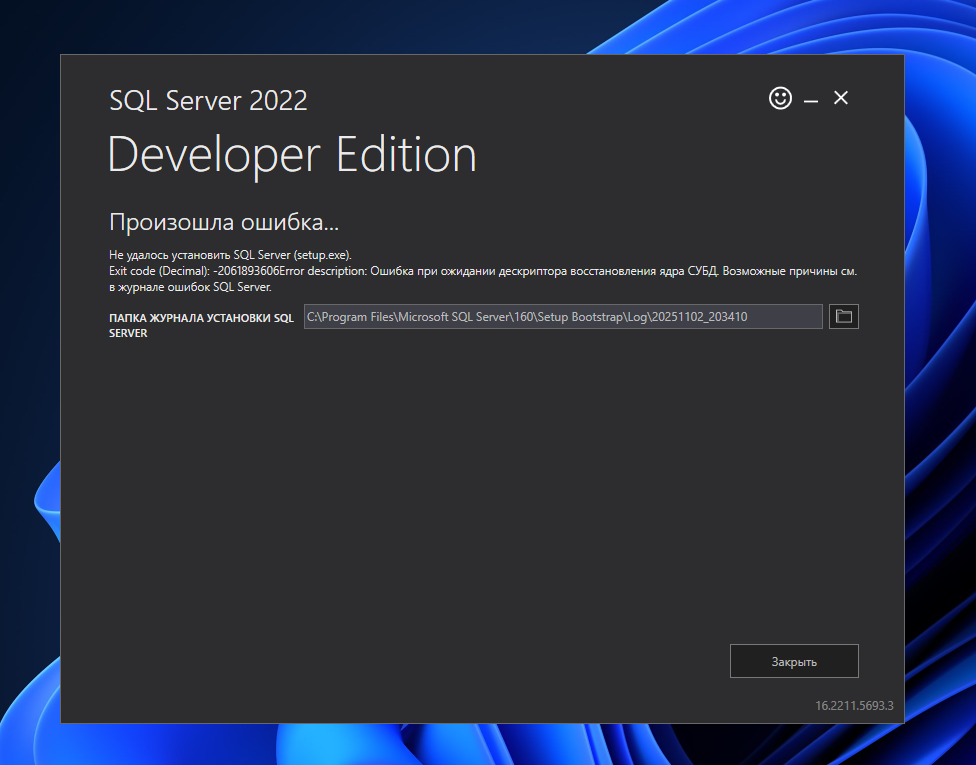976x765 pixels.
Task: Click the exit code error description text
Action: tap(482, 279)
